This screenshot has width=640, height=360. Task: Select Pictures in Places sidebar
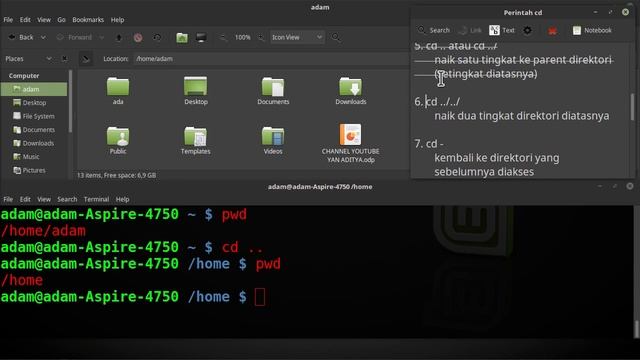point(34,170)
